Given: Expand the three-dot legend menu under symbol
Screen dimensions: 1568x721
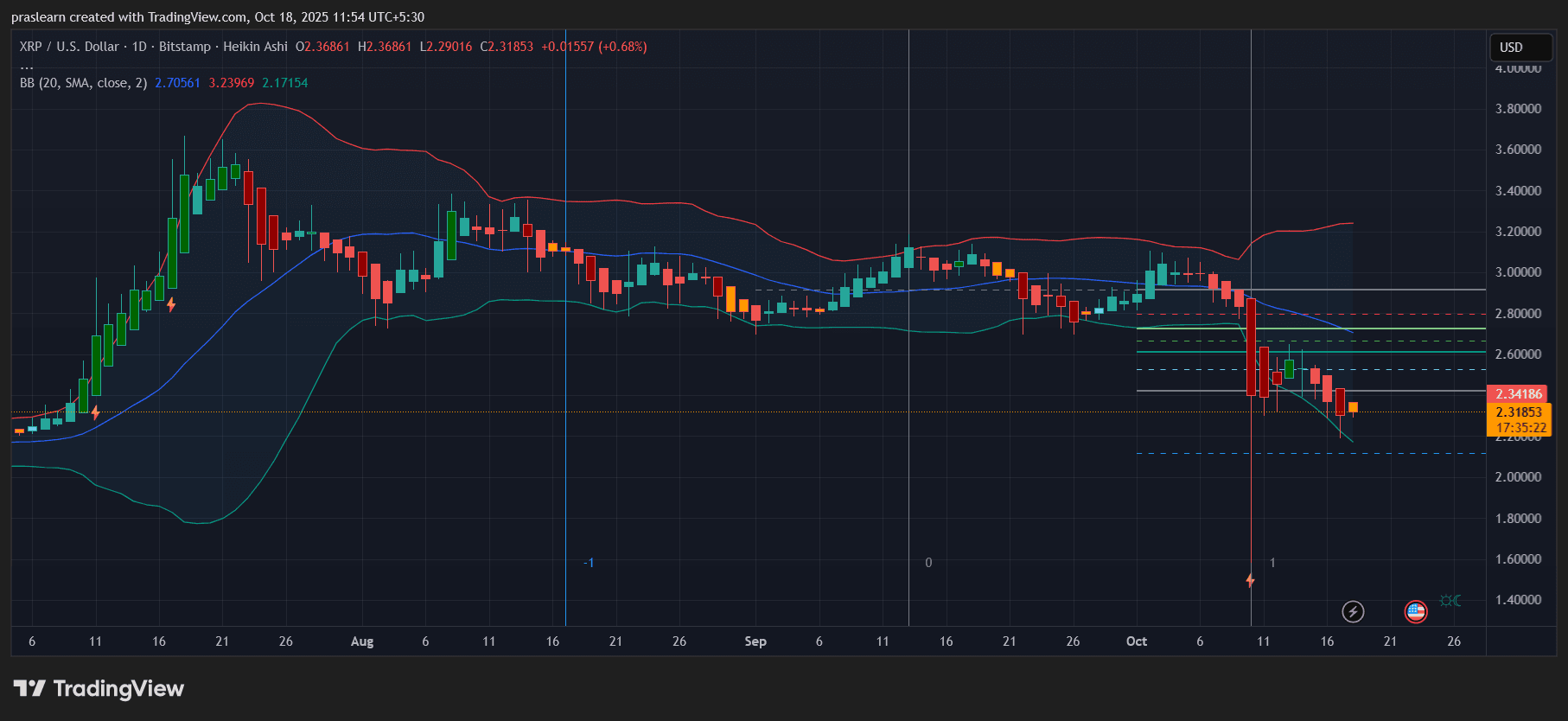Looking at the screenshot, I should pos(27,67).
